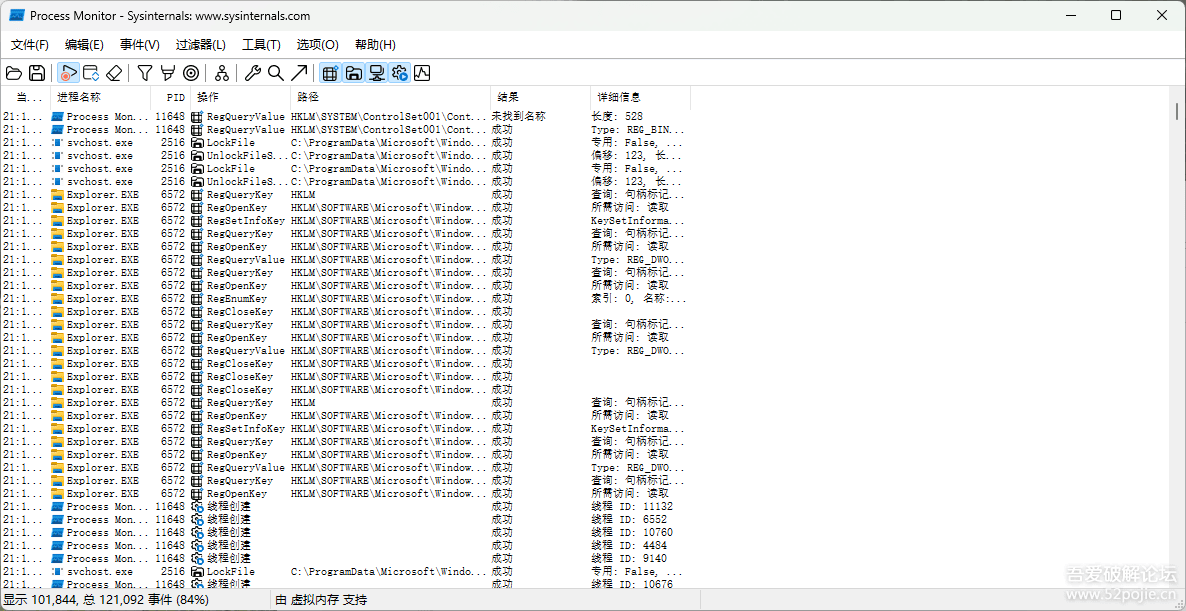Image resolution: width=1186 pixels, height=611 pixels.
Task: Click the Open log file icon
Action: [14, 73]
